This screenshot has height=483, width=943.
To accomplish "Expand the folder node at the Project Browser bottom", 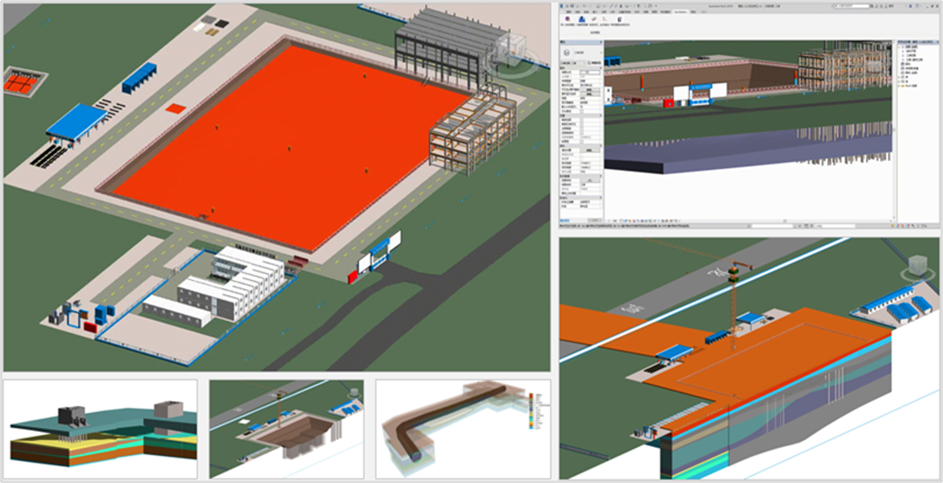I will pyautogui.click(x=899, y=84).
